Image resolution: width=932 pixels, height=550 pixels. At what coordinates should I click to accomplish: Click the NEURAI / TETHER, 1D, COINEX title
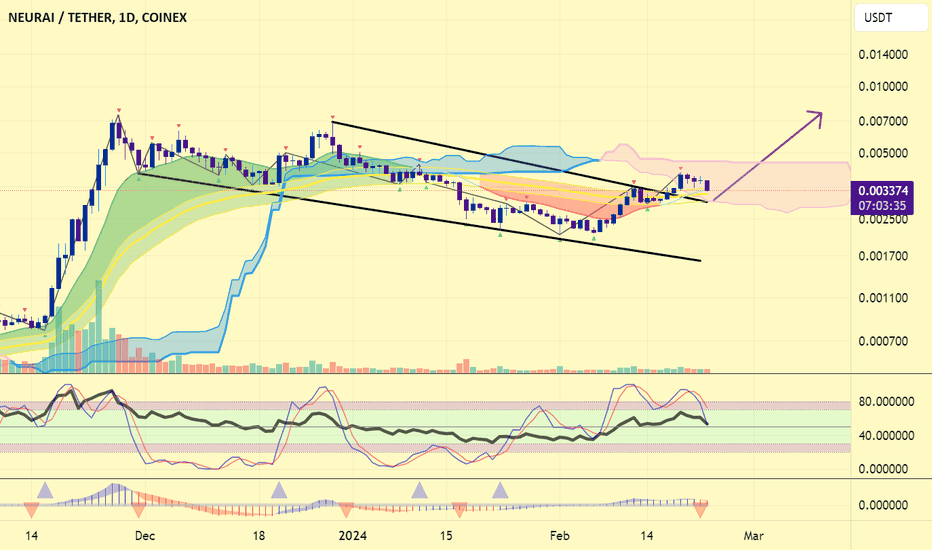point(97,18)
